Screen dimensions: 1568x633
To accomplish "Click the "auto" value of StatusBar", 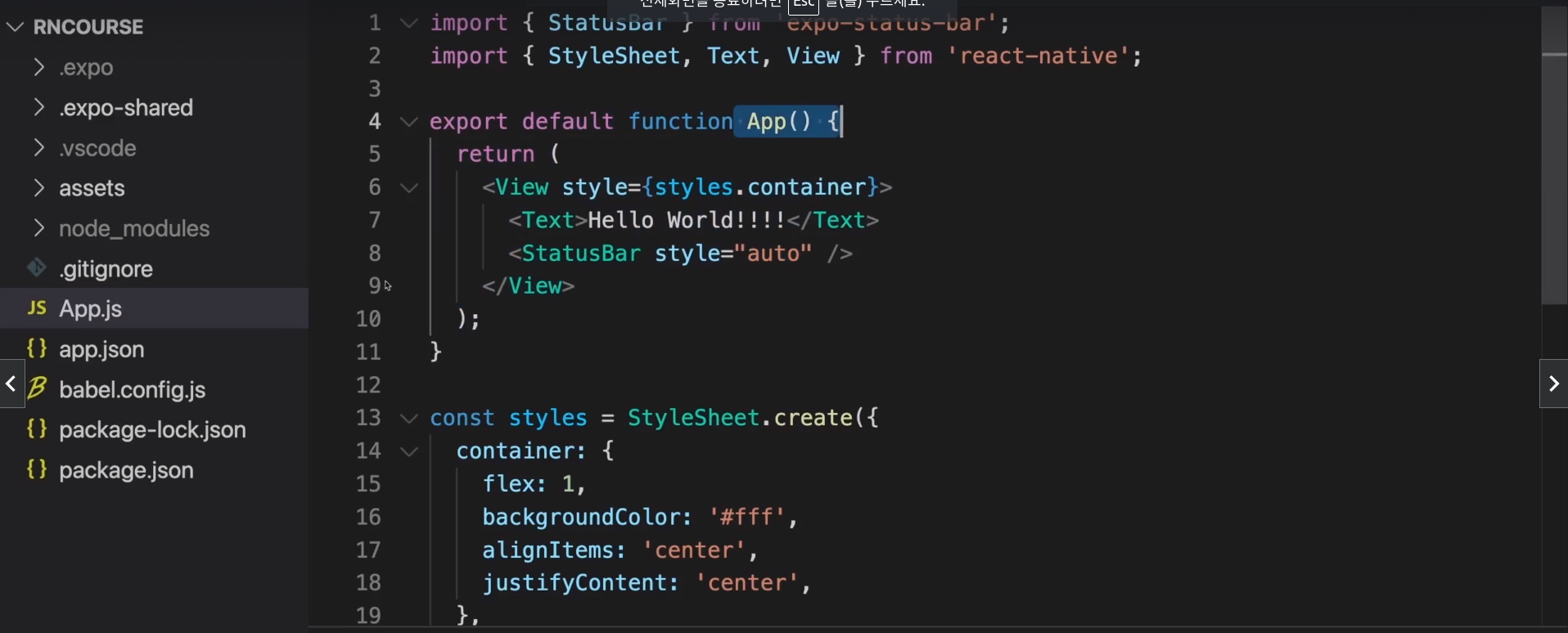I will coord(773,254).
